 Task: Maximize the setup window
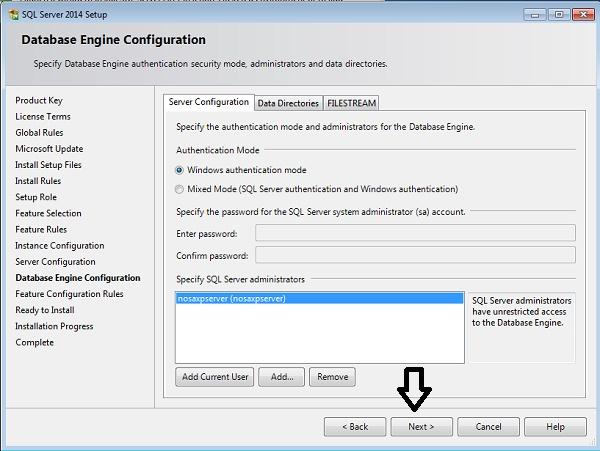(x=556, y=14)
